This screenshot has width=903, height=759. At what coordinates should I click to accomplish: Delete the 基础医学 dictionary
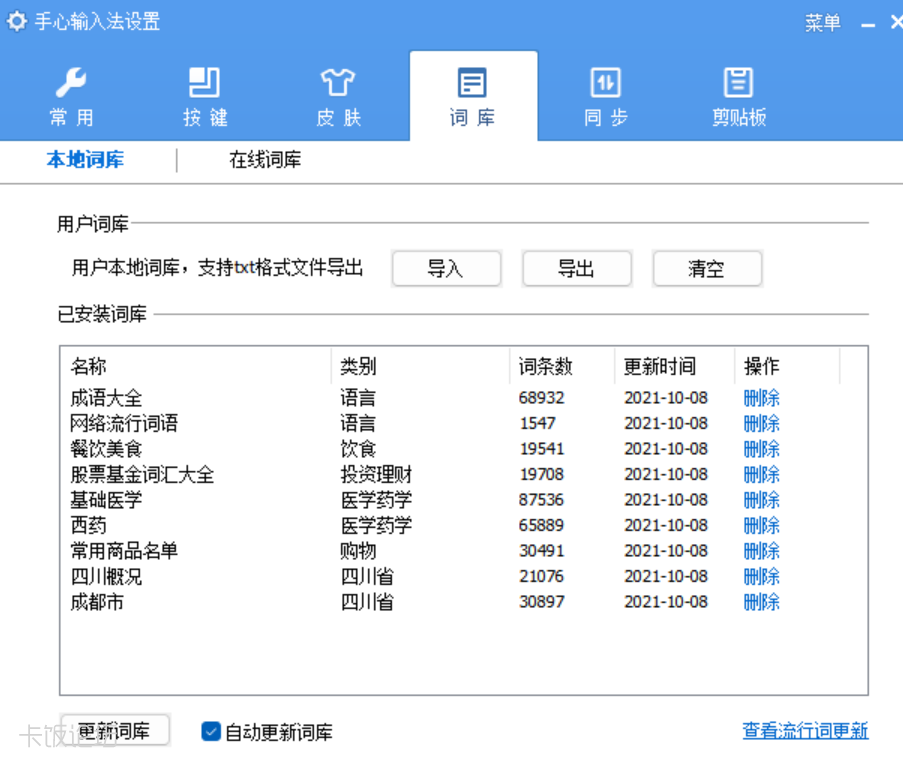(x=761, y=500)
